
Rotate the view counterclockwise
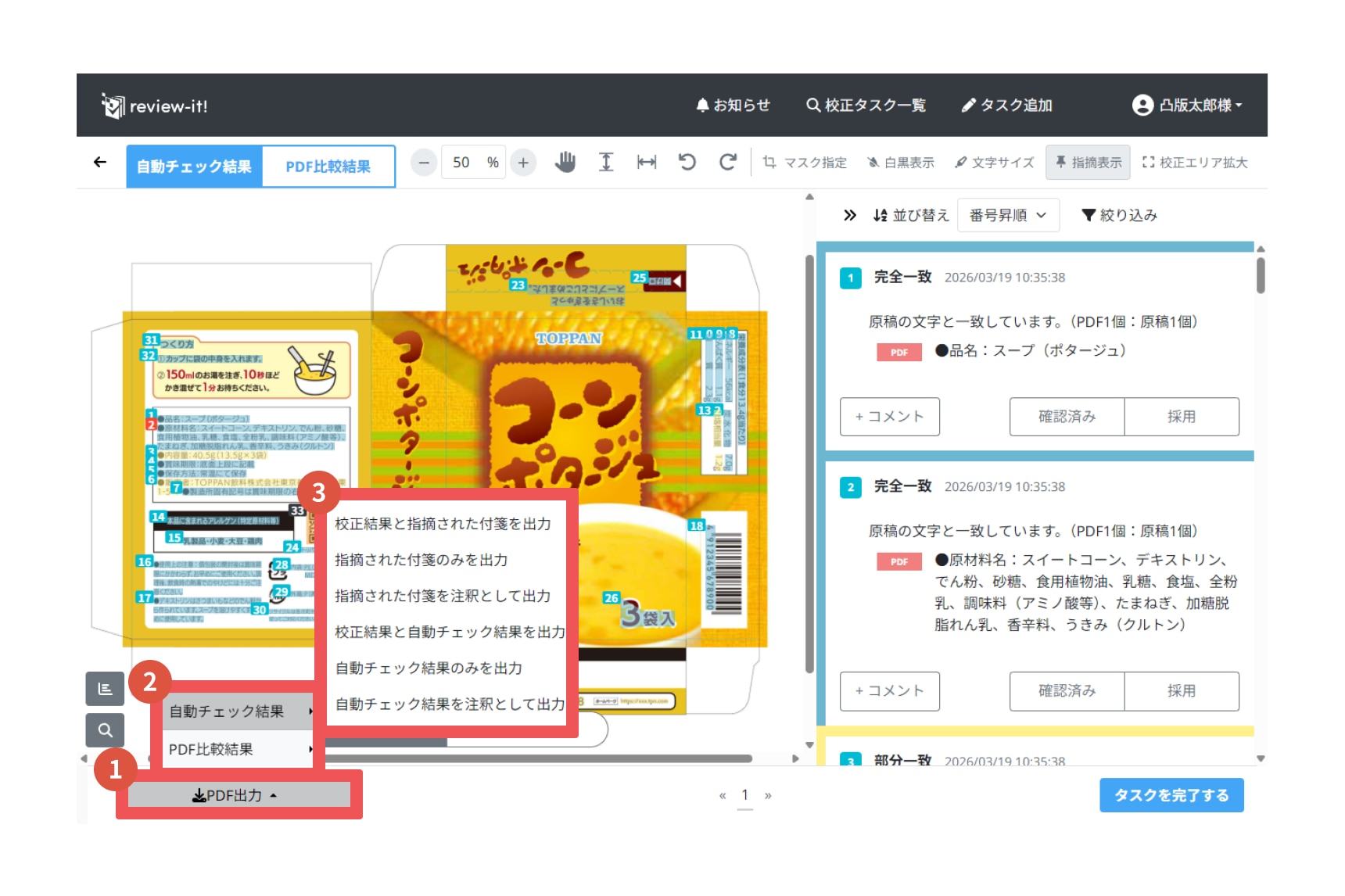coord(687,163)
